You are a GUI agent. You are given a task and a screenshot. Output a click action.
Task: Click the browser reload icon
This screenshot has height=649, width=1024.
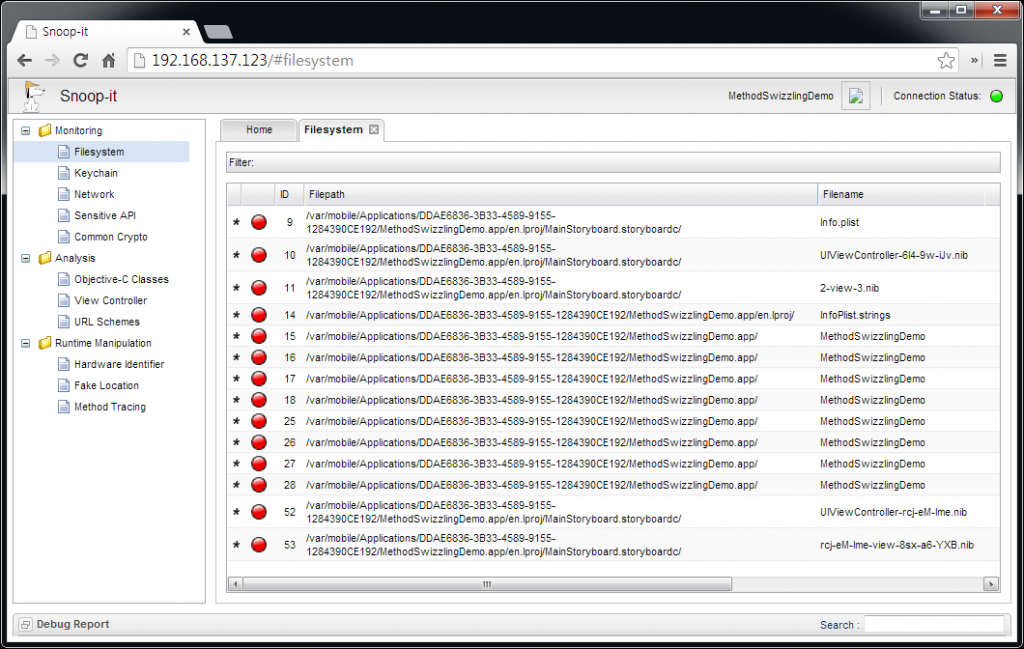pyautogui.click(x=81, y=60)
